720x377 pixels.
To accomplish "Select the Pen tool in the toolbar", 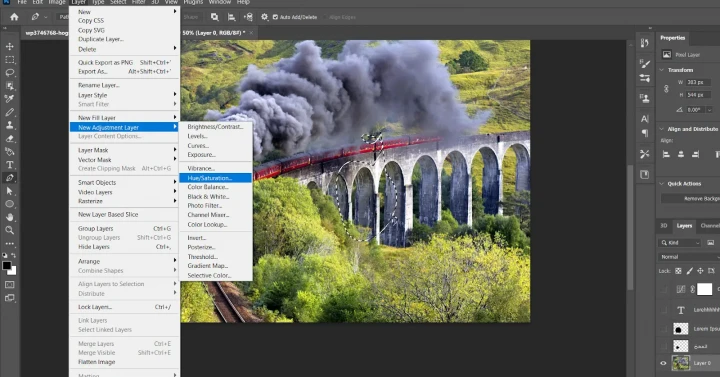I will tap(10, 178).
